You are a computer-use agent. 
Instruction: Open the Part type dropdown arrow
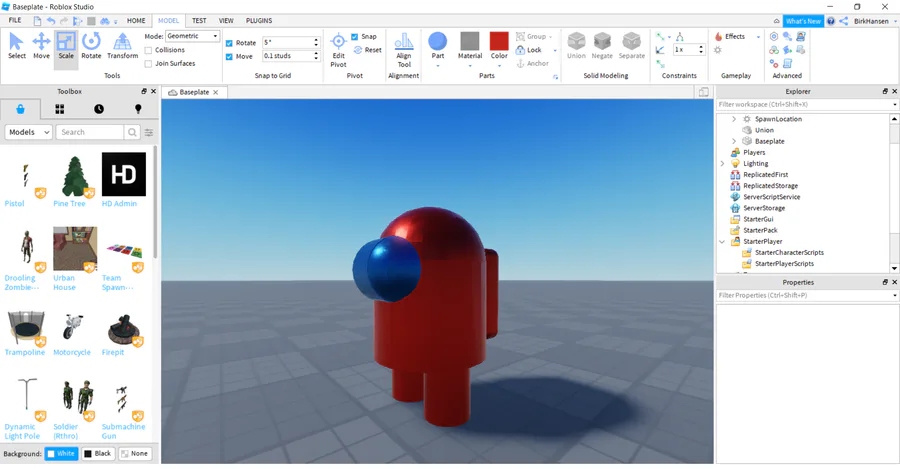[x=437, y=65]
